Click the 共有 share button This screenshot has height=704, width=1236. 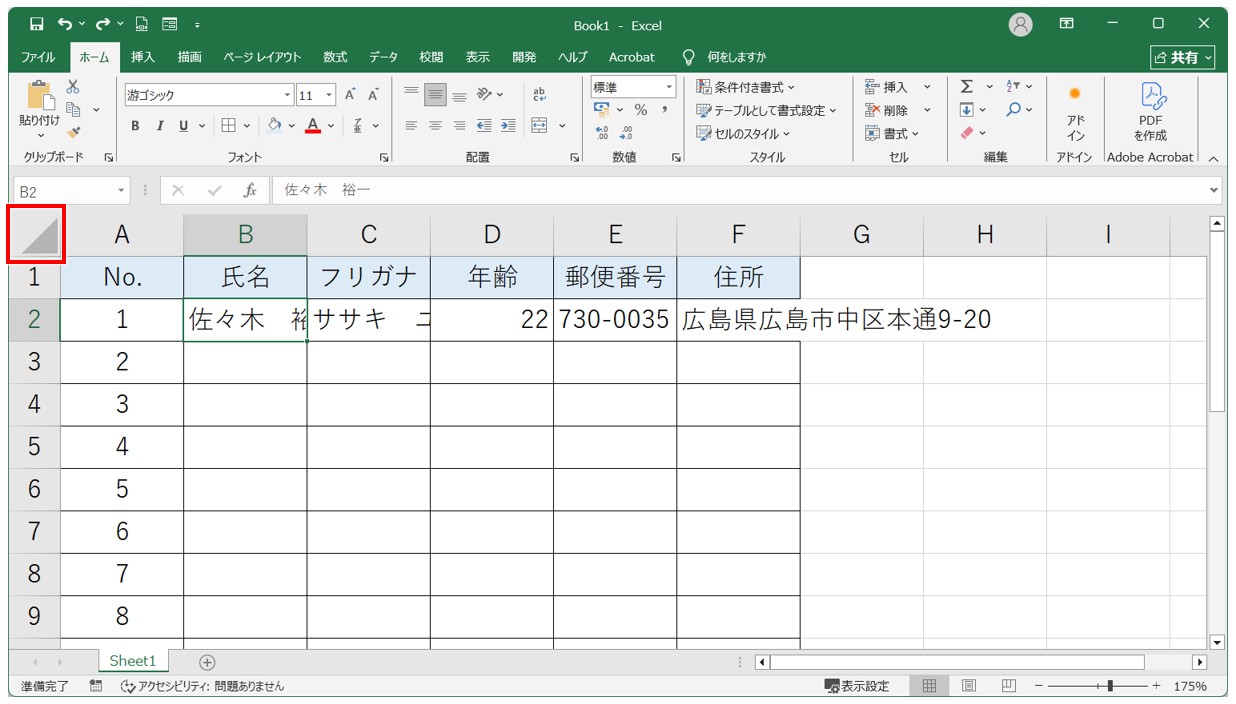pyautogui.click(x=1183, y=57)
